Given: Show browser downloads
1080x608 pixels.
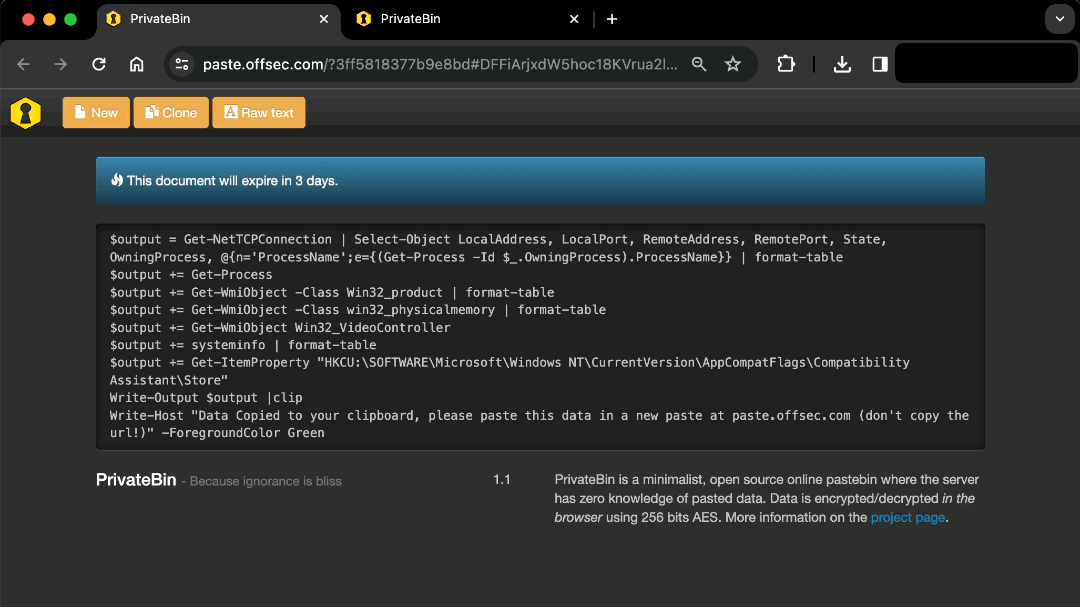Looking at the screenshot, I should (x=842, y=64).
